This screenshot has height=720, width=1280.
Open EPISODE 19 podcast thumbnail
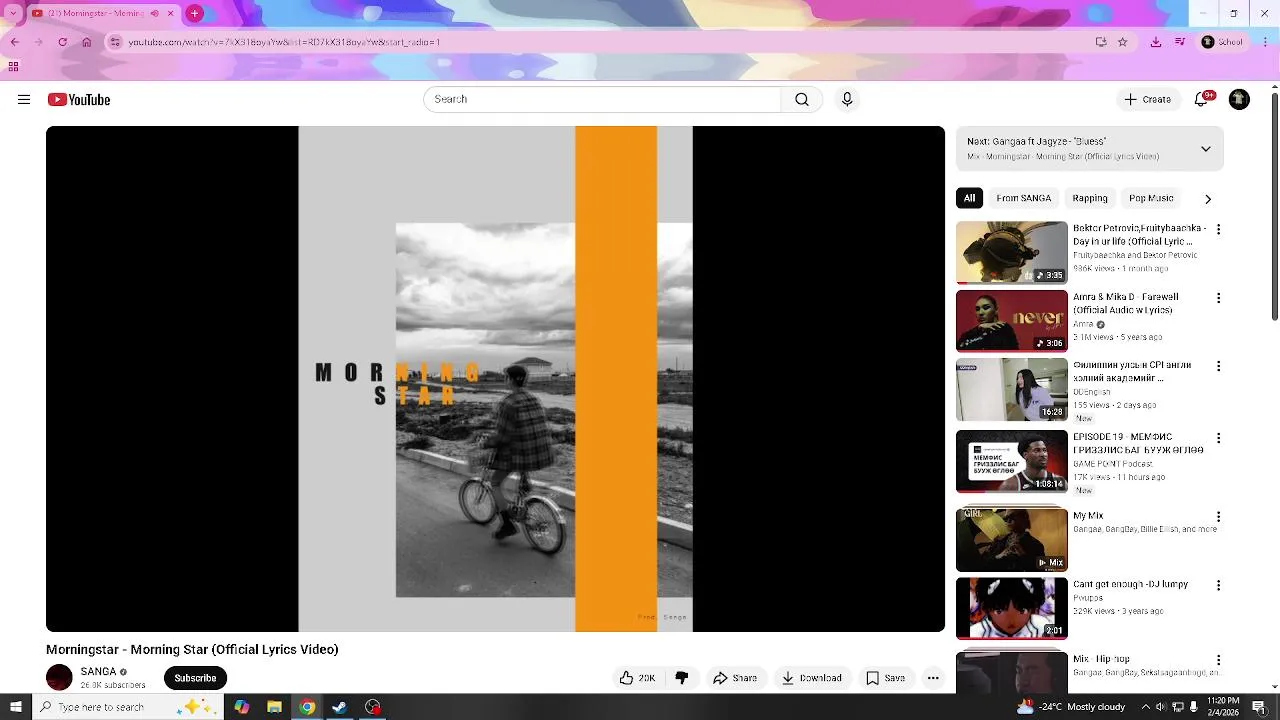(x=1011, y=461)
